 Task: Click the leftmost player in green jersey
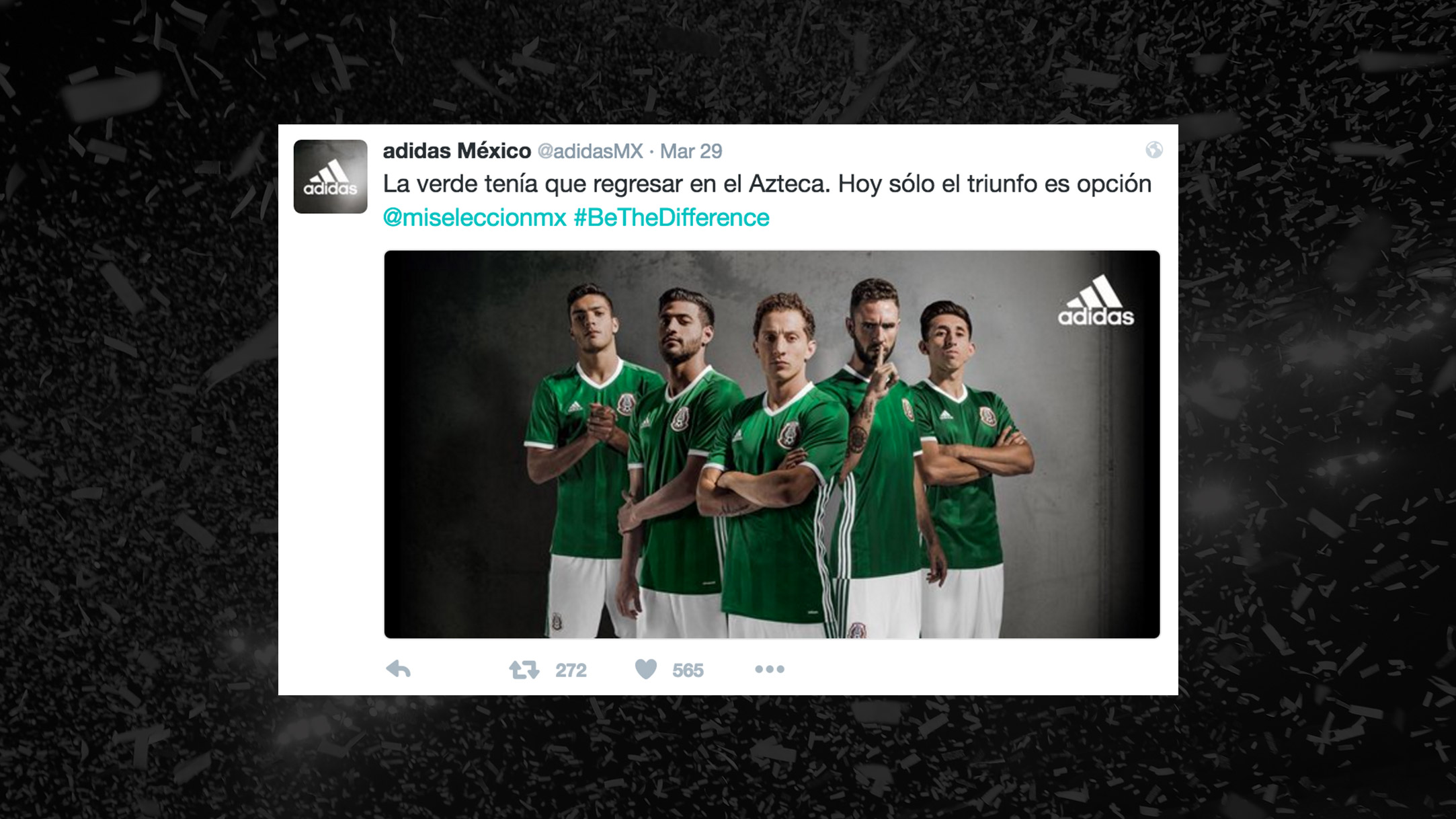pyautogui.click(x=585, y=457)
